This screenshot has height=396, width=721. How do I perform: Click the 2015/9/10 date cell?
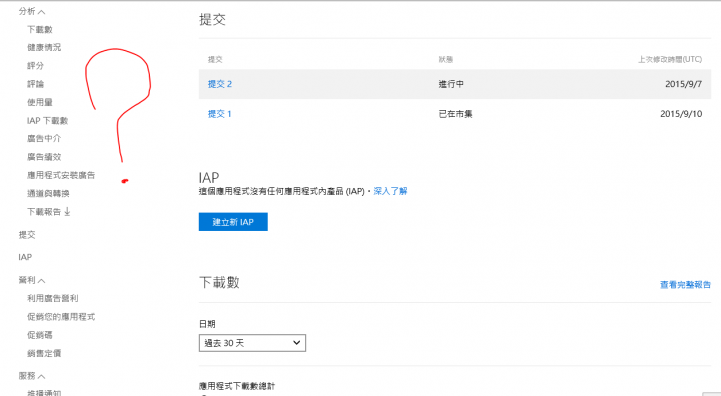pos(681,114)
